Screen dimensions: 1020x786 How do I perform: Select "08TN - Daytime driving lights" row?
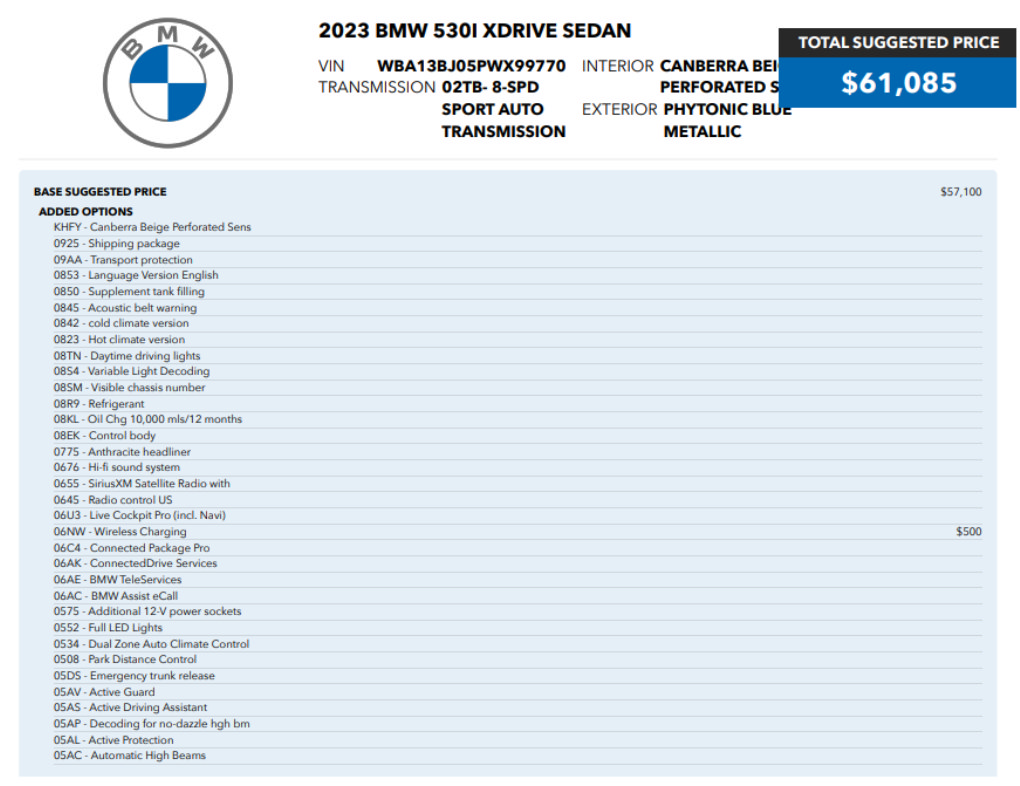coord(518,356)
